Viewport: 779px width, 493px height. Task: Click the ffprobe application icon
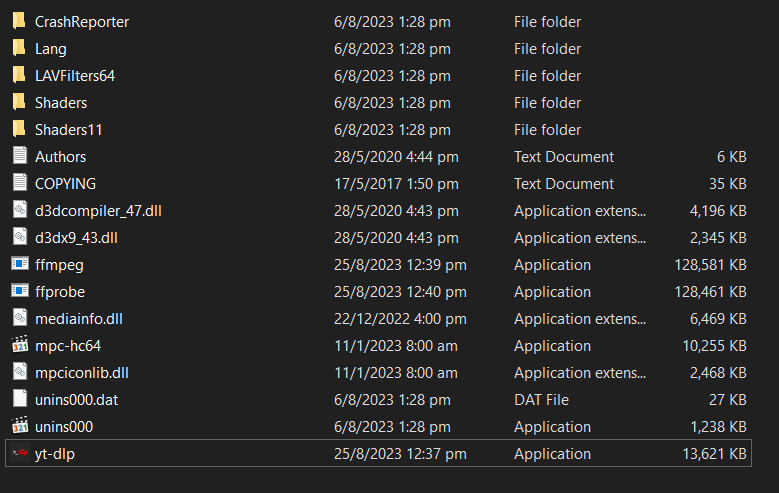tap(20, 291)
